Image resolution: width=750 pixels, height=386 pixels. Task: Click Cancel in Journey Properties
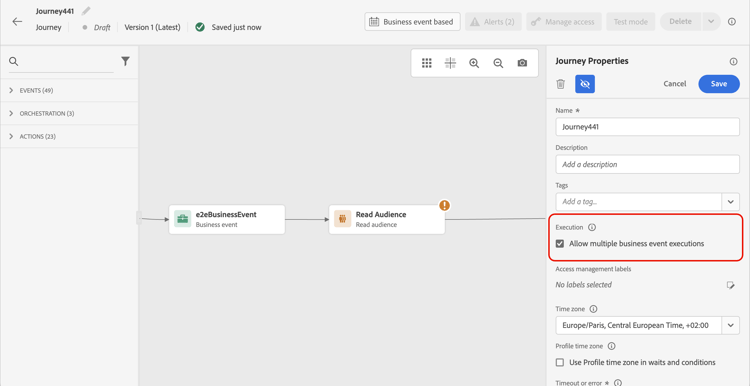point(674,84)
